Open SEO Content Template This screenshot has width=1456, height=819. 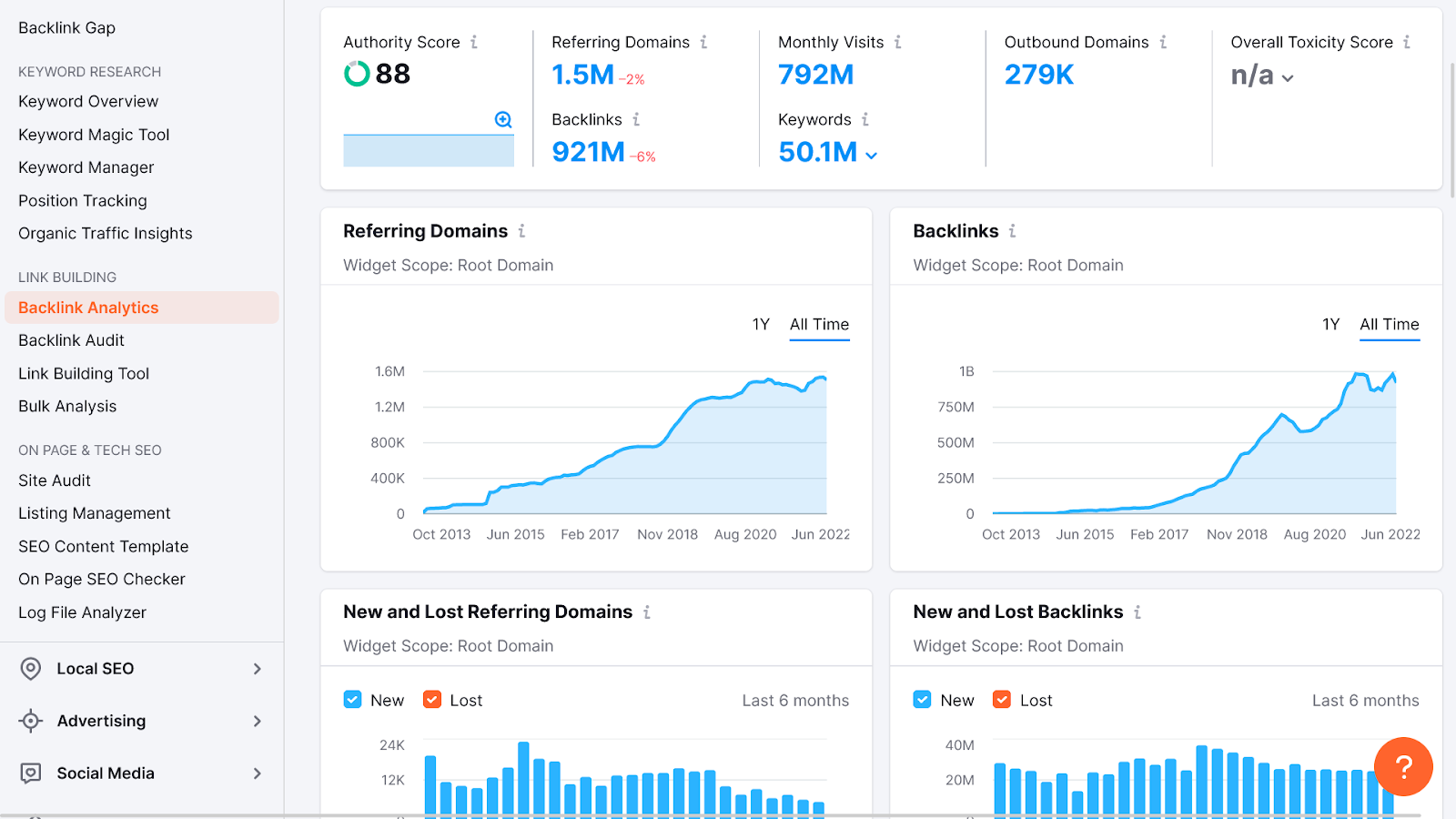[104, 547]
